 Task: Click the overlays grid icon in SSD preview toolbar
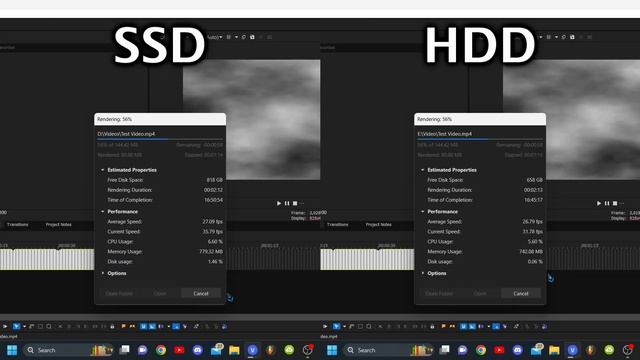[229, 37]
